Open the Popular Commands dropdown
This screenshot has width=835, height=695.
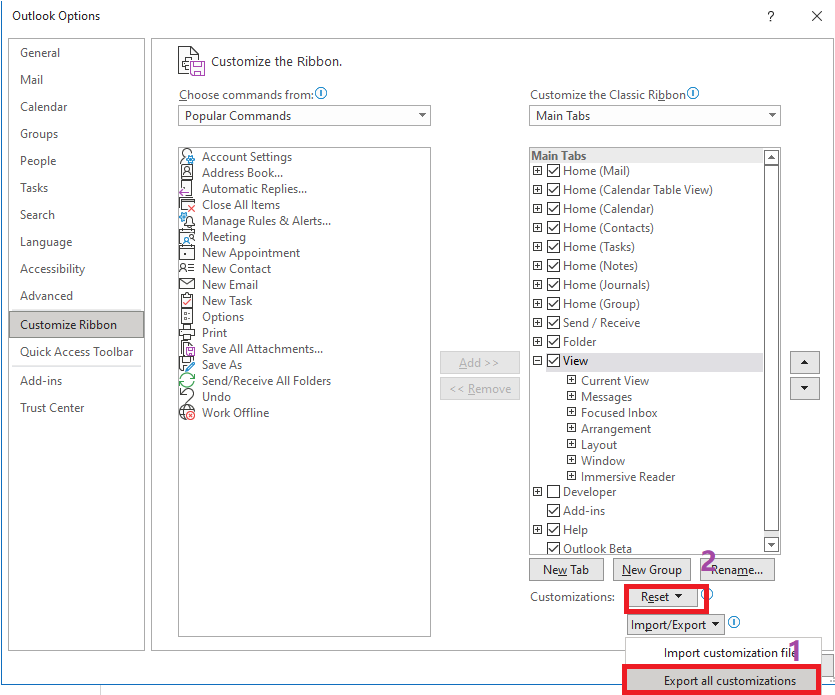click(304, 116)
